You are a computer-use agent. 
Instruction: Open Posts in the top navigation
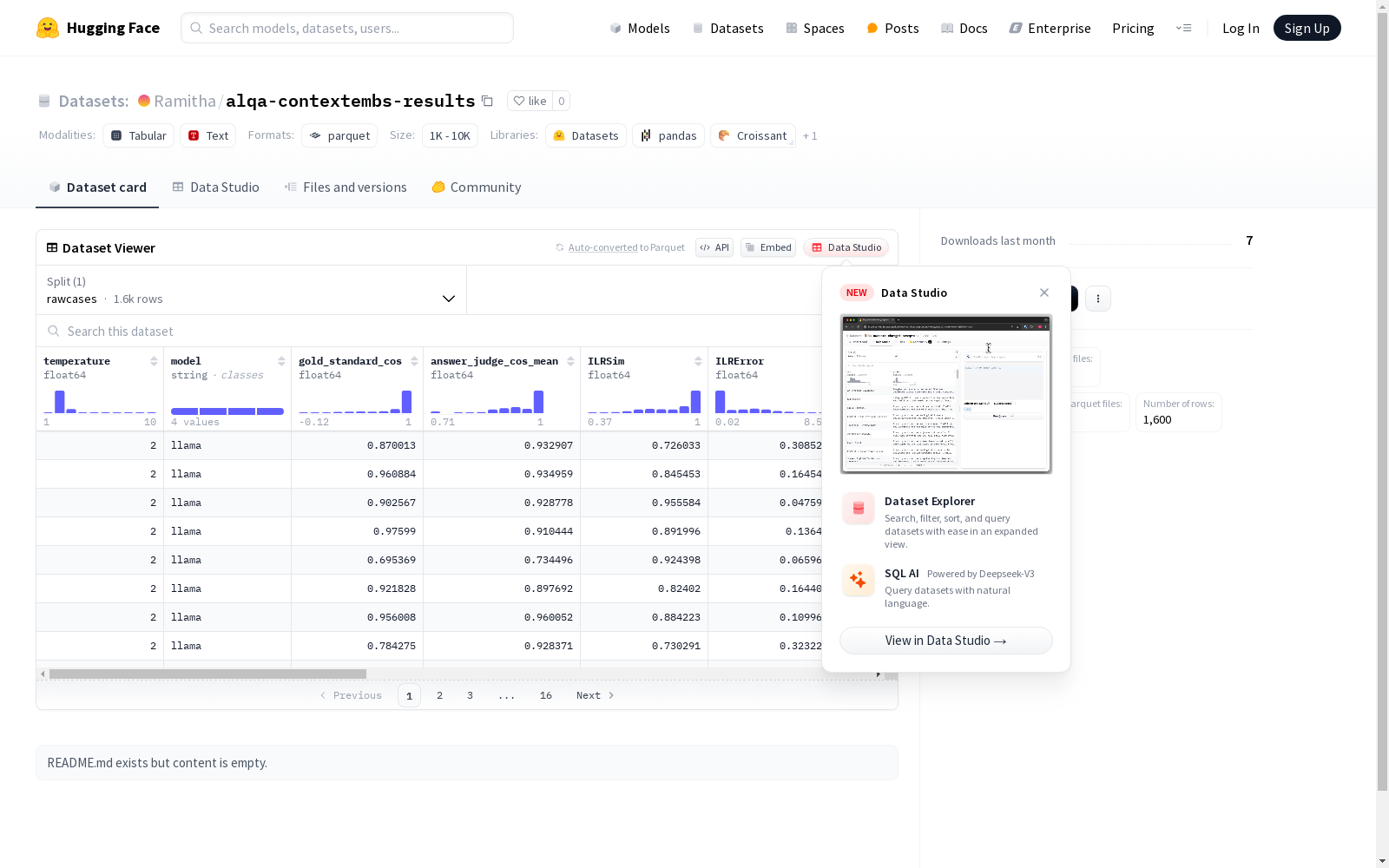coord(892,28)
